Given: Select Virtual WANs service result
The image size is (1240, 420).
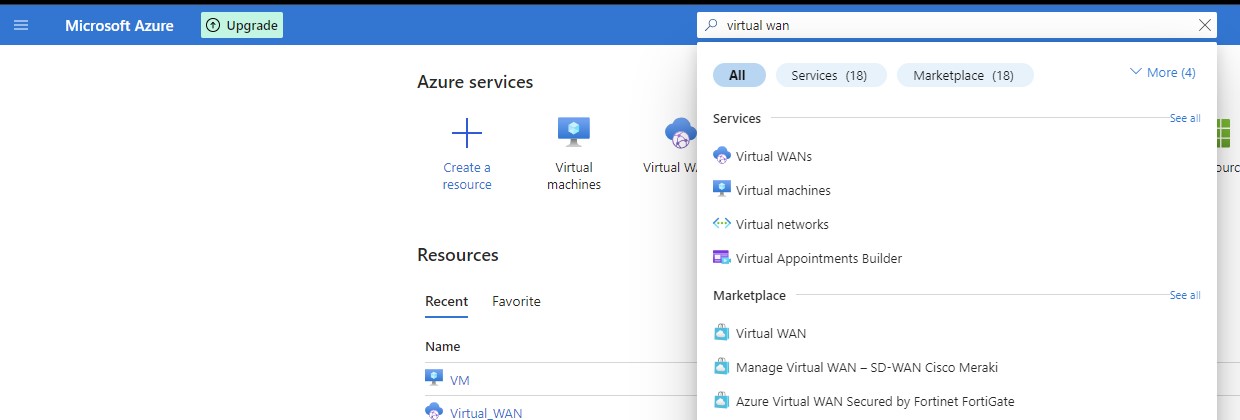Looking at the screenshot, I should (x=773, y=156).
